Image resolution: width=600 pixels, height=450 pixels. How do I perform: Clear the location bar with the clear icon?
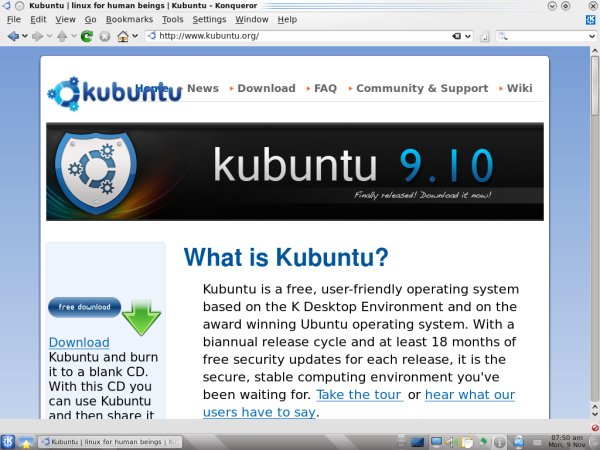click(x=457, y=36)
